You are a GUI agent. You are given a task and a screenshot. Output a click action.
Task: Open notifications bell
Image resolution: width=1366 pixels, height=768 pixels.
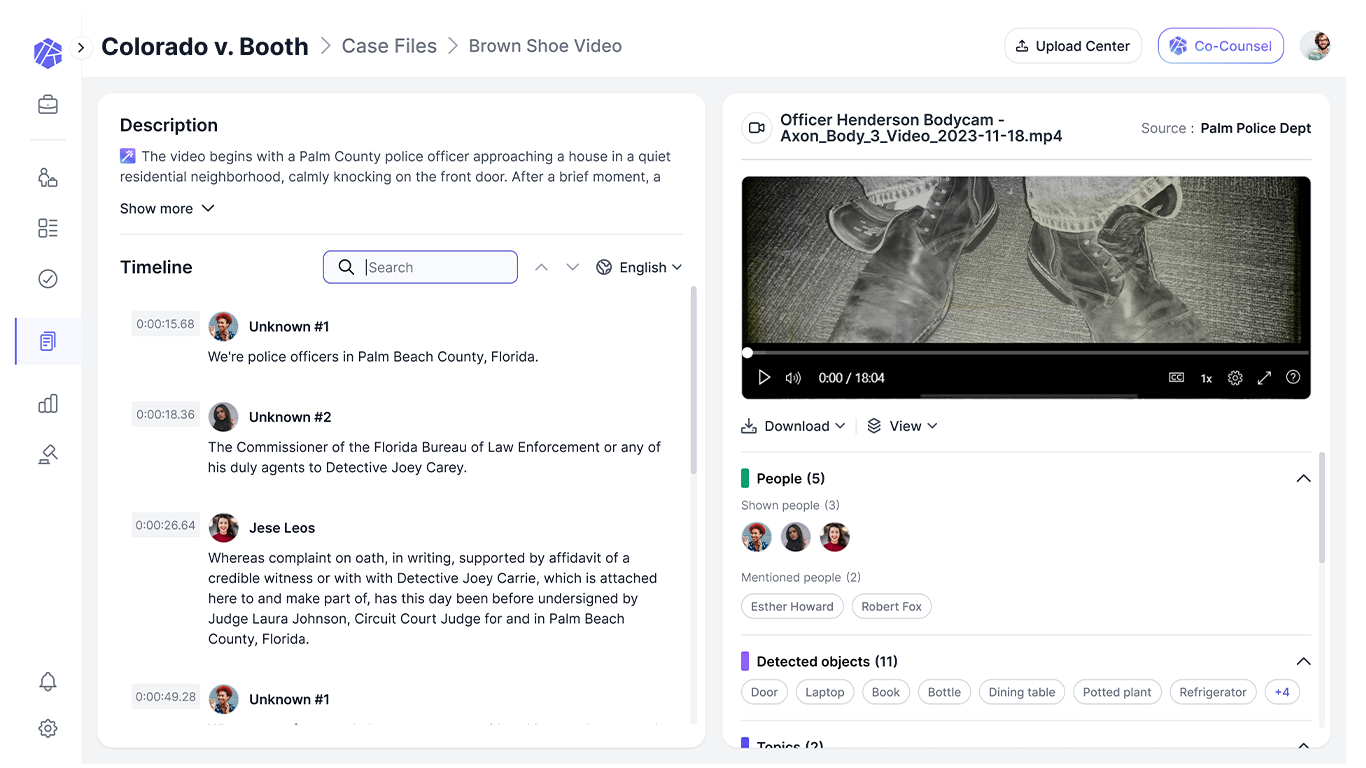point(48,682)
